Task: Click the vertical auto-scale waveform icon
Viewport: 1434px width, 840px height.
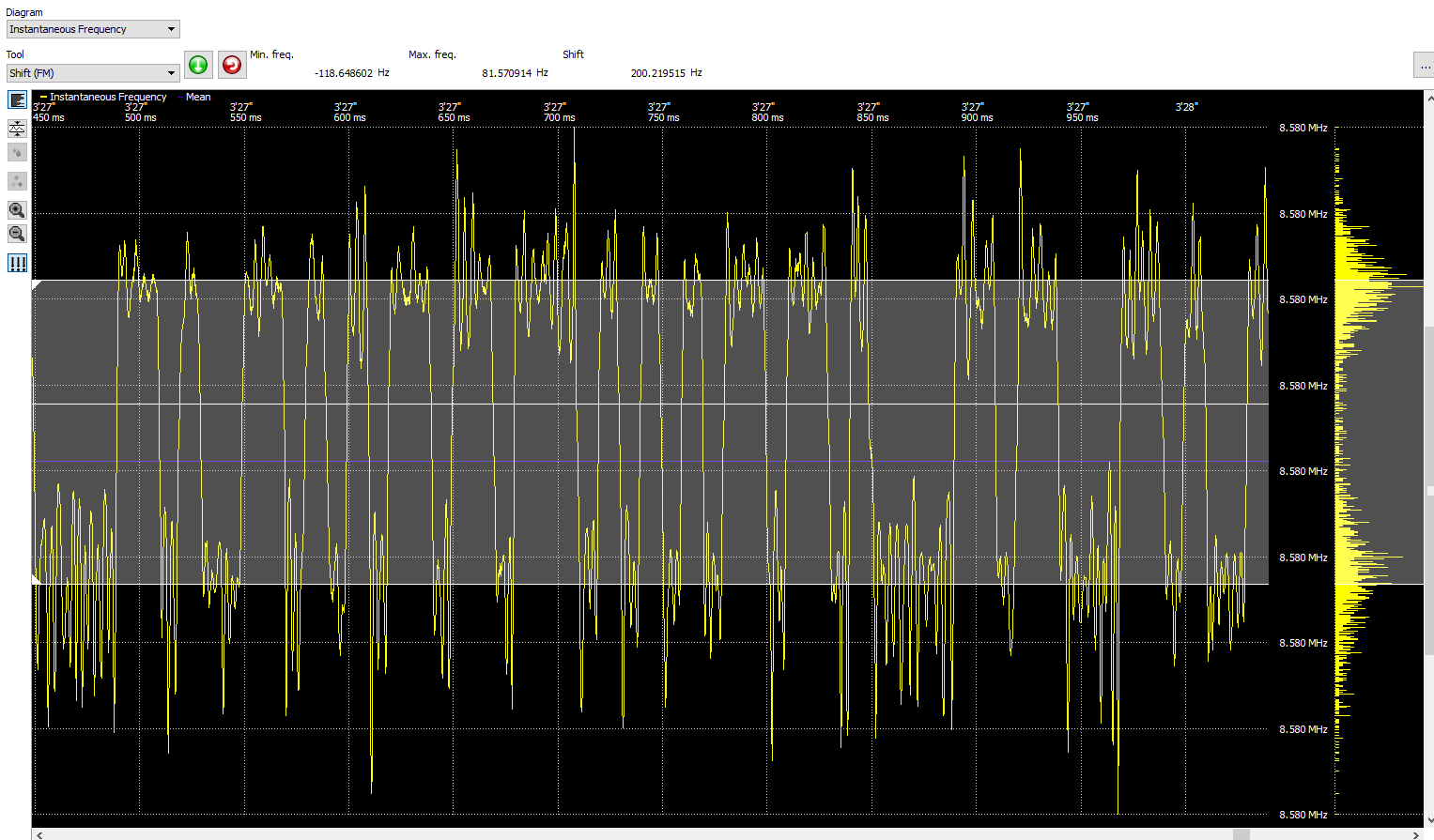Action: pos(17,128)
